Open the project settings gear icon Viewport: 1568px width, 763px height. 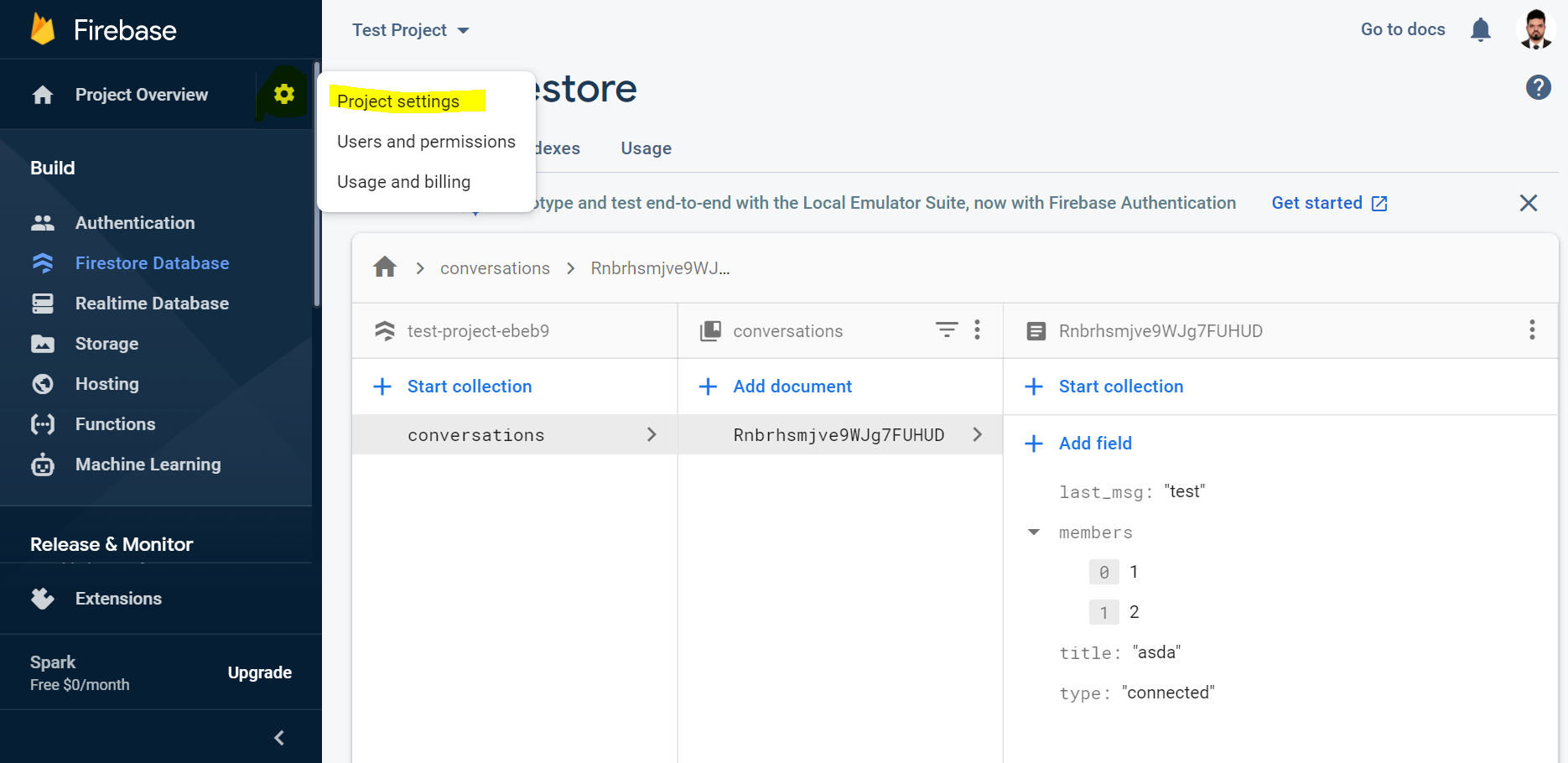pos(284,94)
